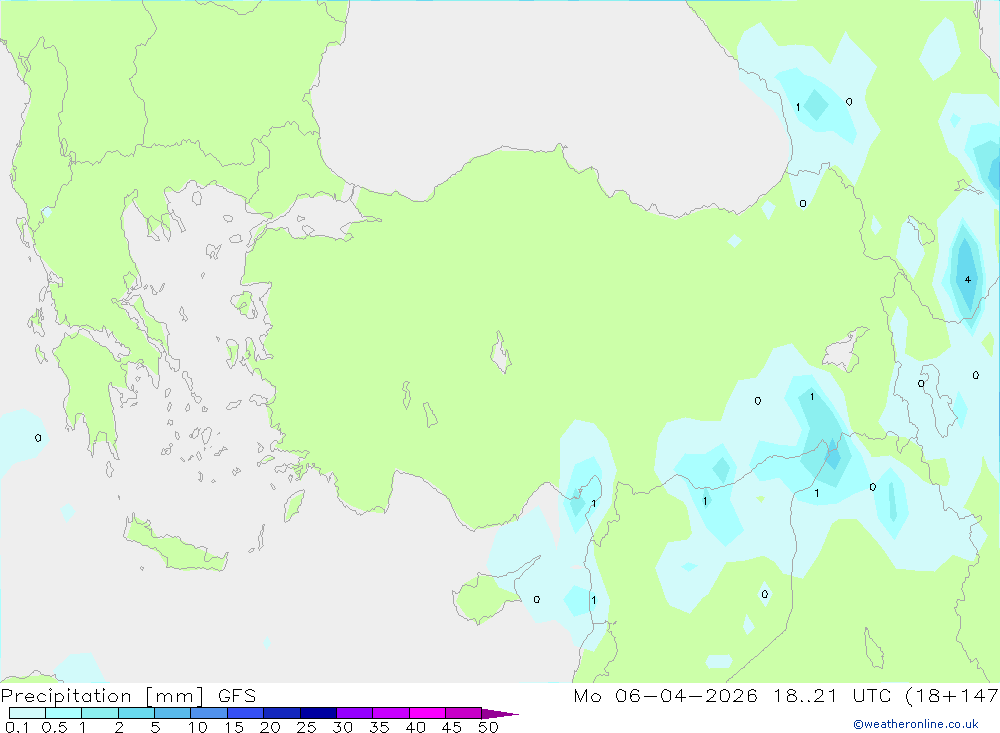The width and height of the screenshot is (1000, 733).
Task: Click the legend value '0.5'
Action: (54, 727)
